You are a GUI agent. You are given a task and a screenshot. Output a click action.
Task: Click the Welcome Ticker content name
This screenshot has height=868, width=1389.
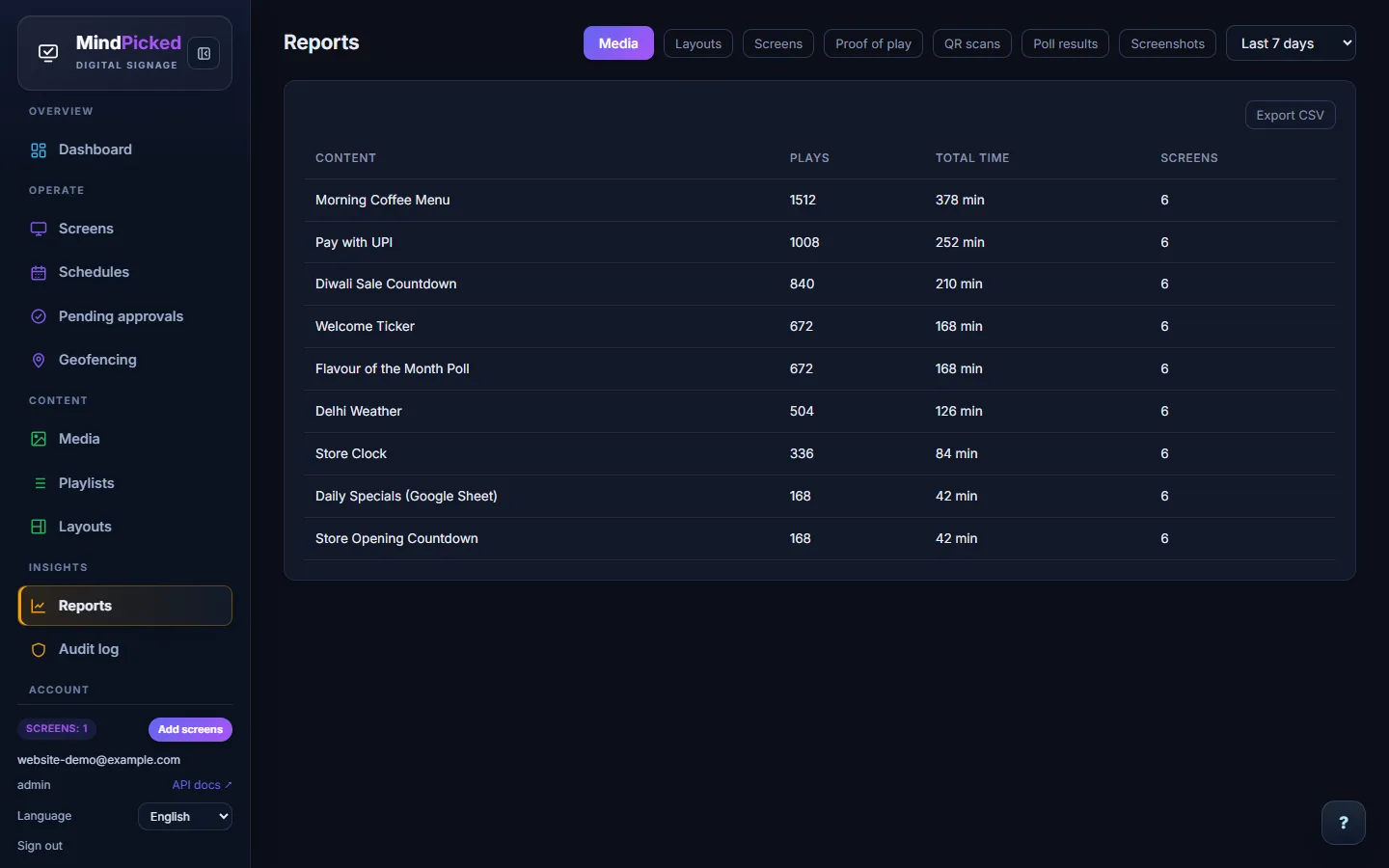[365, 326]
